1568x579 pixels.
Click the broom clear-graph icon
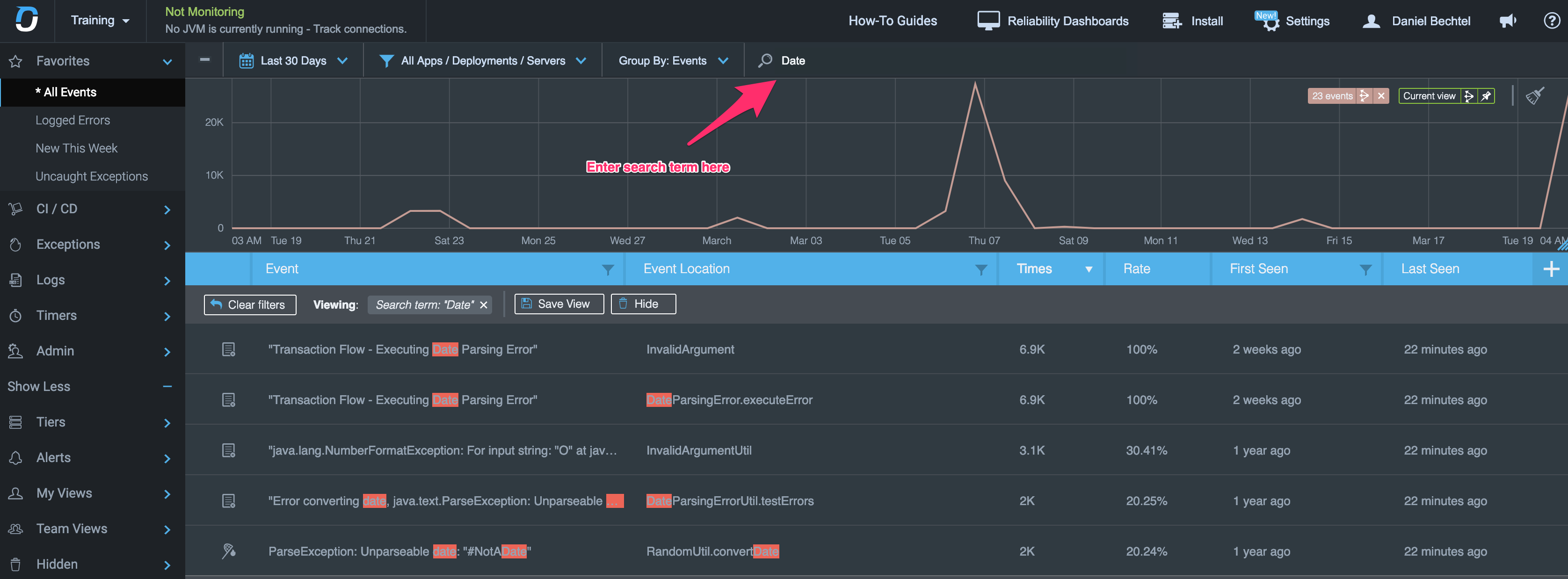pos(1534,96)
